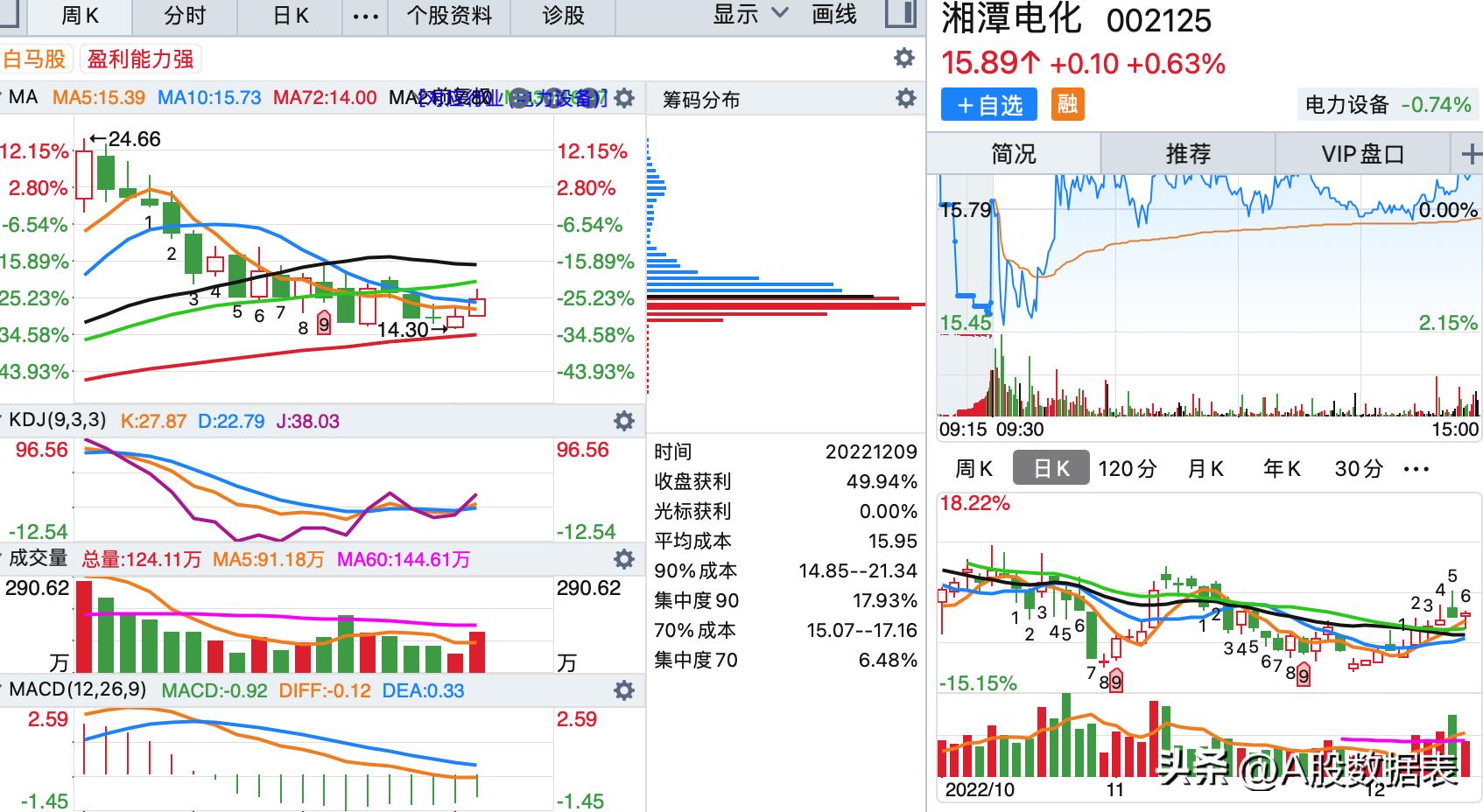Open the KDJ indicator settings gear
Screen dimensions: 1483x812
[624, 420]
